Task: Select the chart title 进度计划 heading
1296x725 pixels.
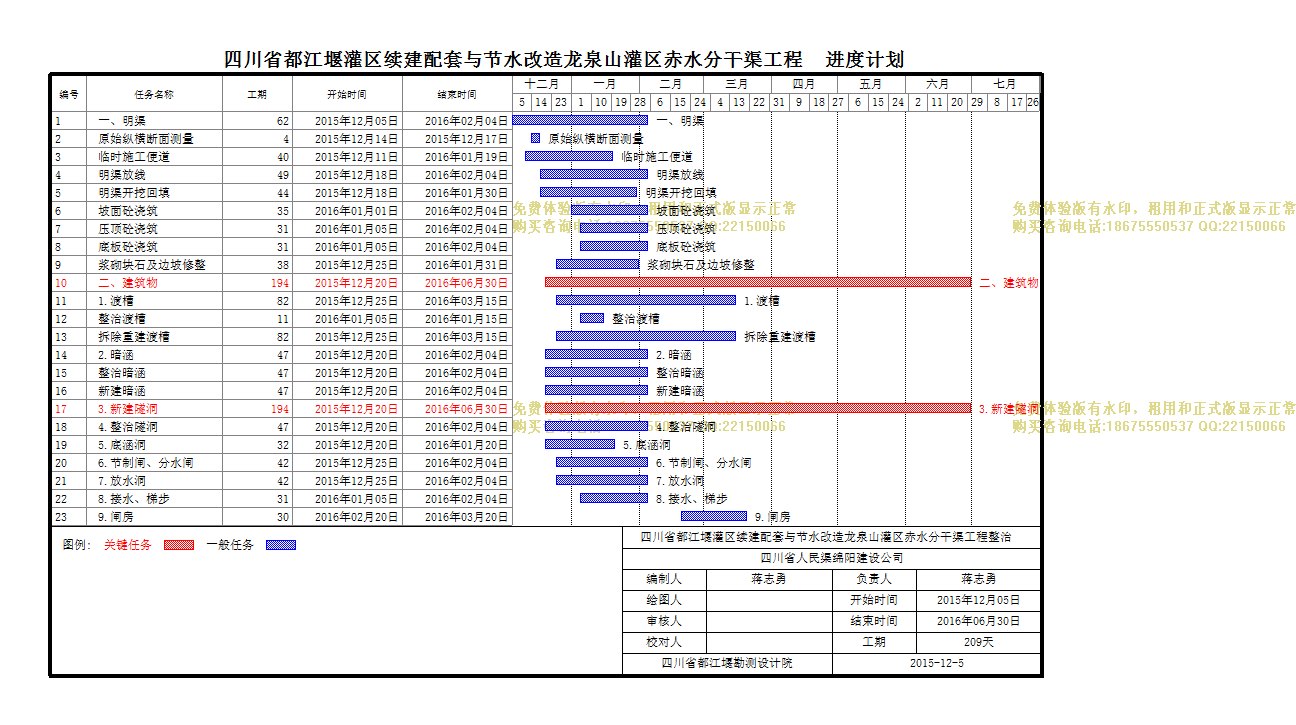Action: coord(865,59)
